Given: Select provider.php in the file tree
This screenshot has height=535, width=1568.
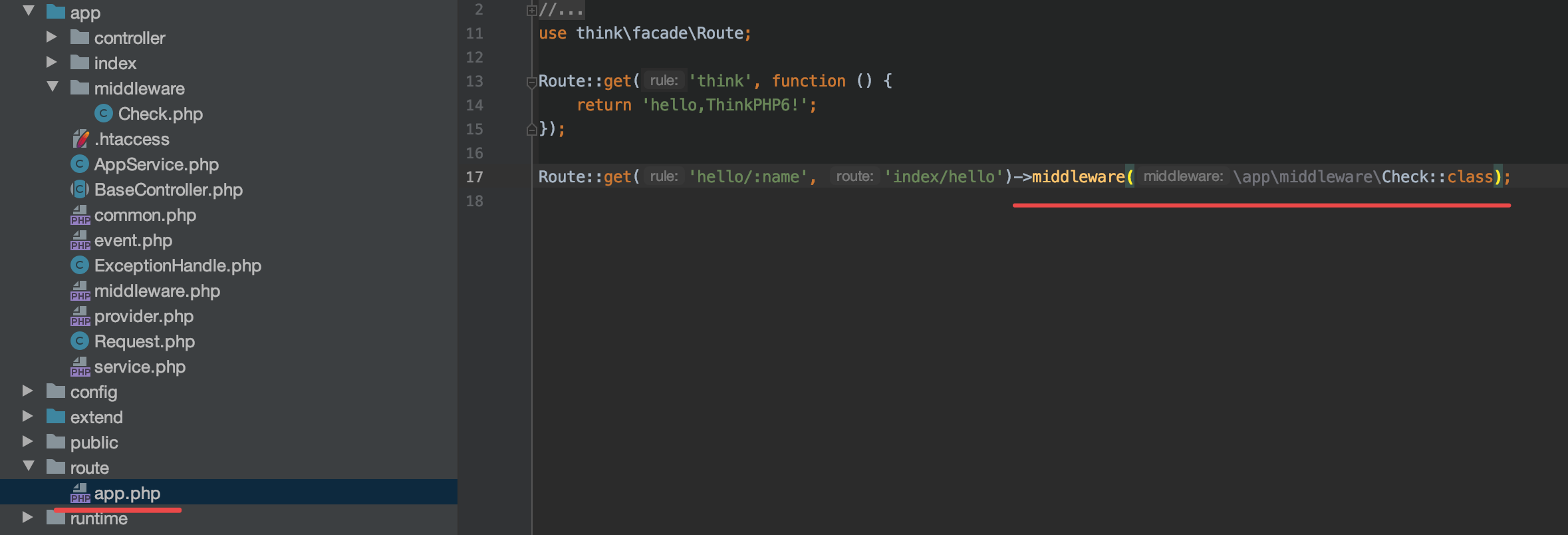Looking at the screenshot, I should tap(143, 316).
